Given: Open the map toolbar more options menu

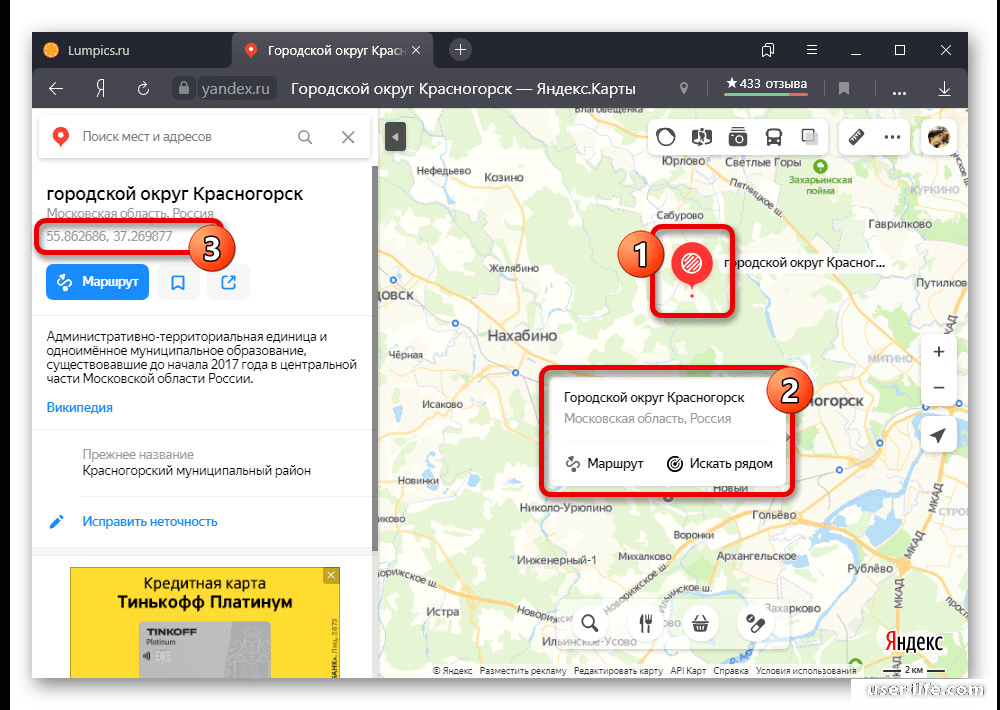Looking at the screenshot, I should pos(892,137).
